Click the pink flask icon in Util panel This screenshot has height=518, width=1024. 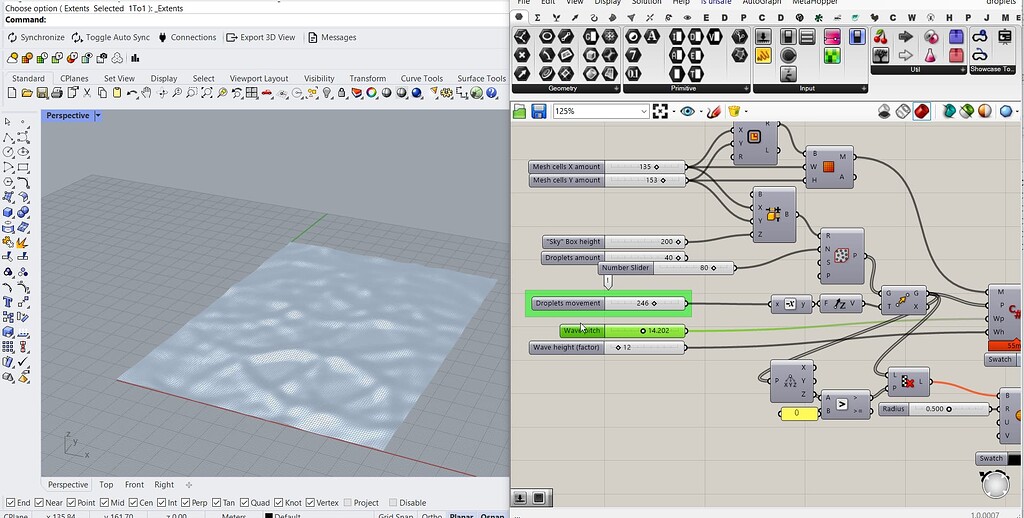point(931,55)
